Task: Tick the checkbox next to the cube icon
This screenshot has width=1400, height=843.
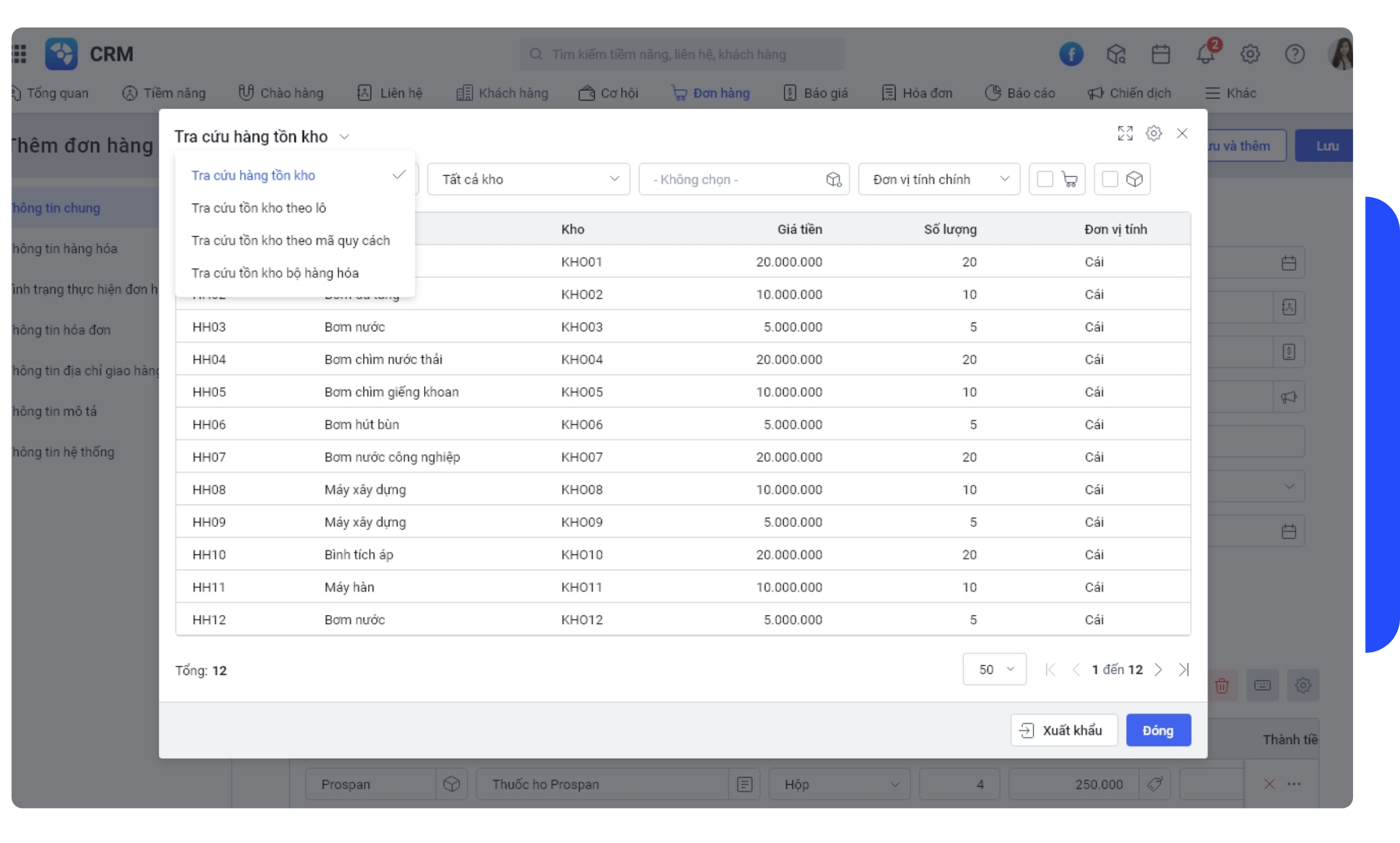Action: click(x=1109, y=179)
